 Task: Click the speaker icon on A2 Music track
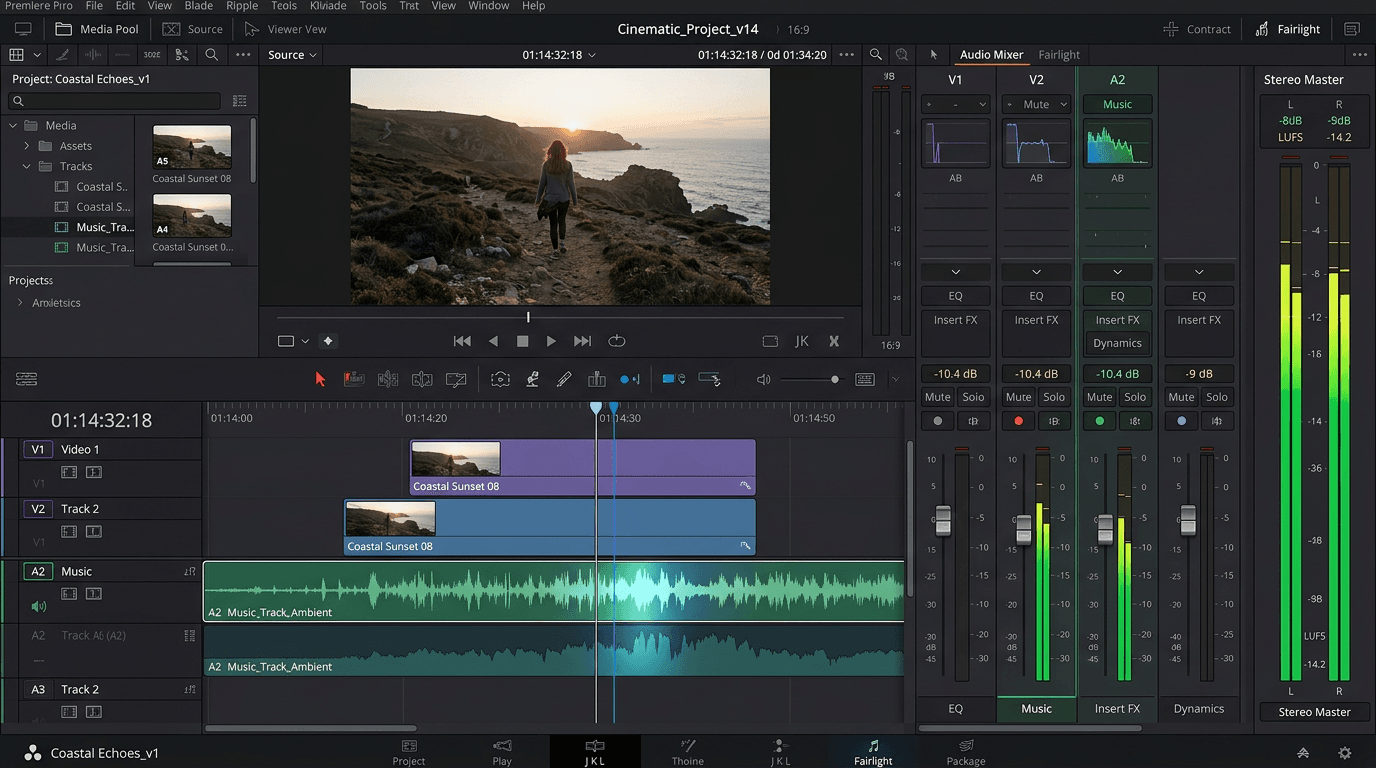pos(39,606)
